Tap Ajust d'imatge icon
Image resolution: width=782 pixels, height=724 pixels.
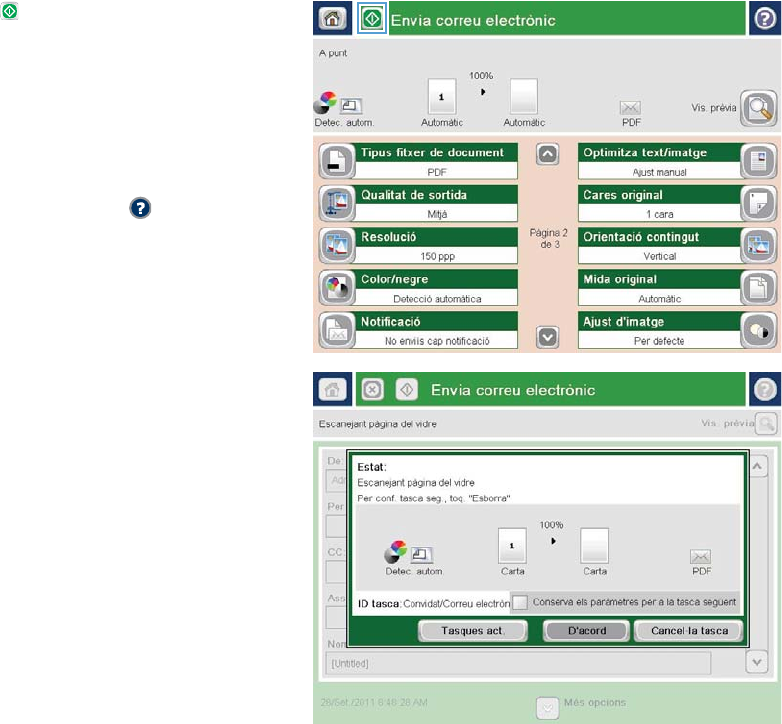758,330
